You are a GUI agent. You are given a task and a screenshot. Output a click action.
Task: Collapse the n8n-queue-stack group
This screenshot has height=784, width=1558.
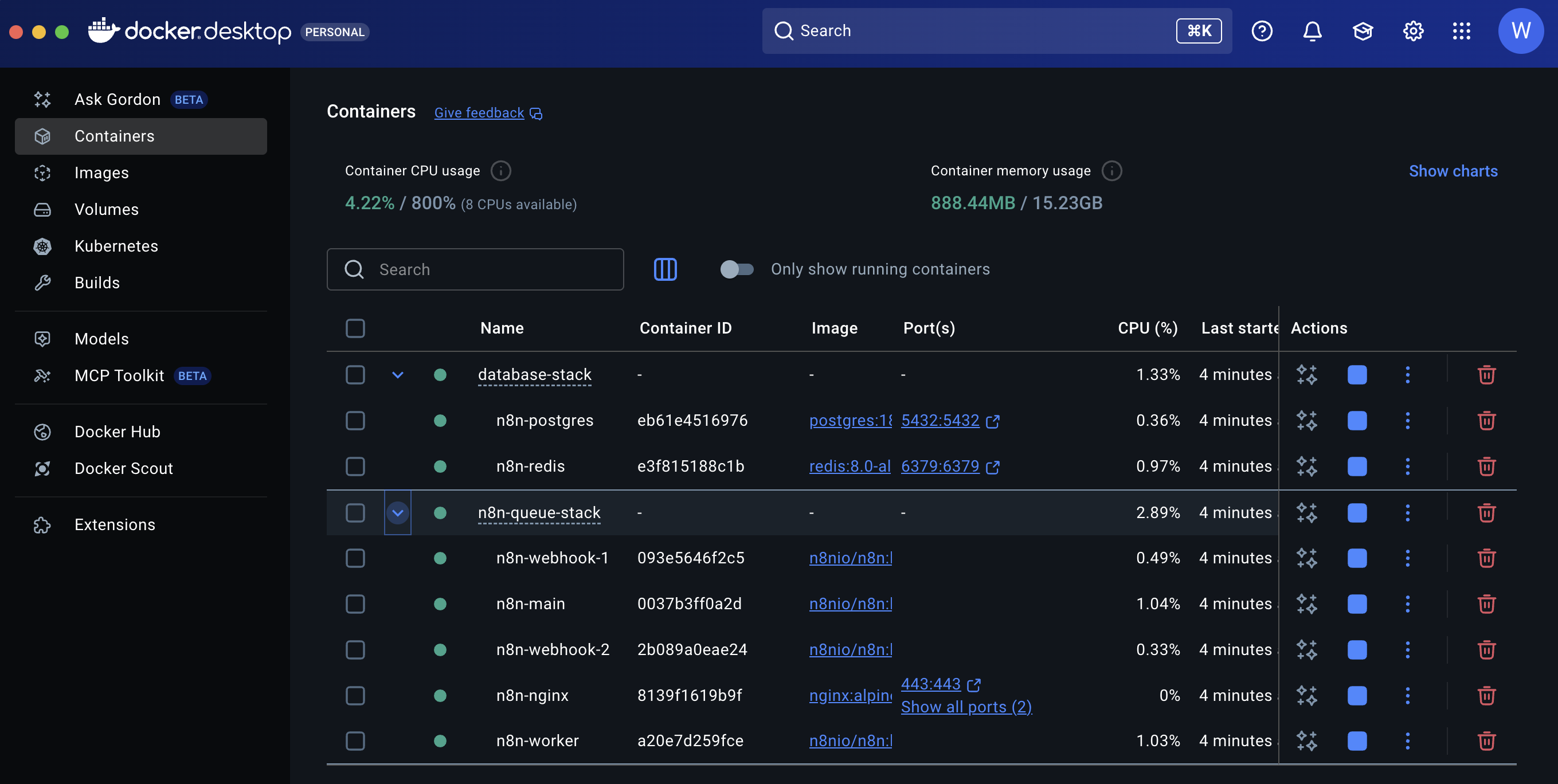397,513
